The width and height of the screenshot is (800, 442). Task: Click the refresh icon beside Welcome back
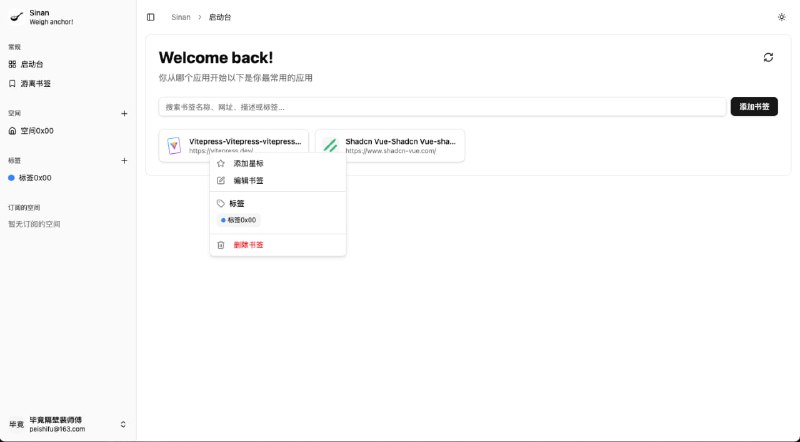click(768, 58)
